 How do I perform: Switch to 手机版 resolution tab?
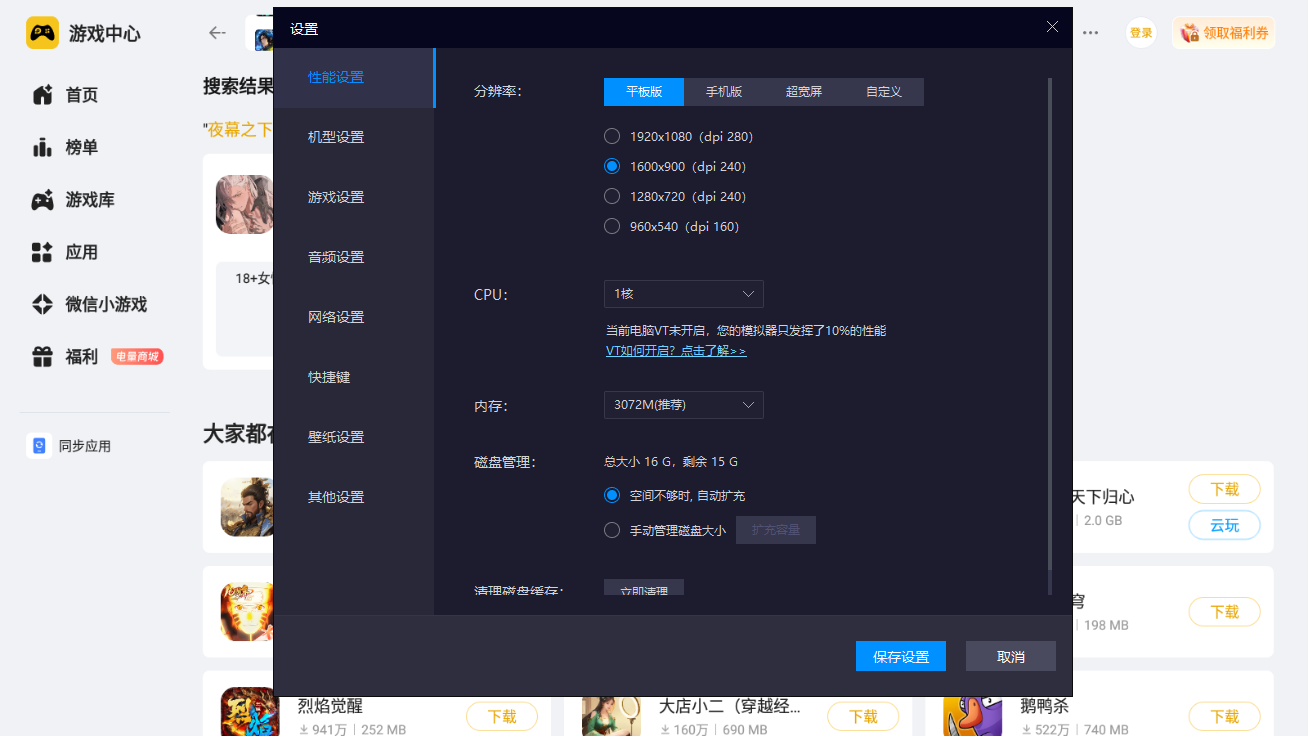click(724, 92)
